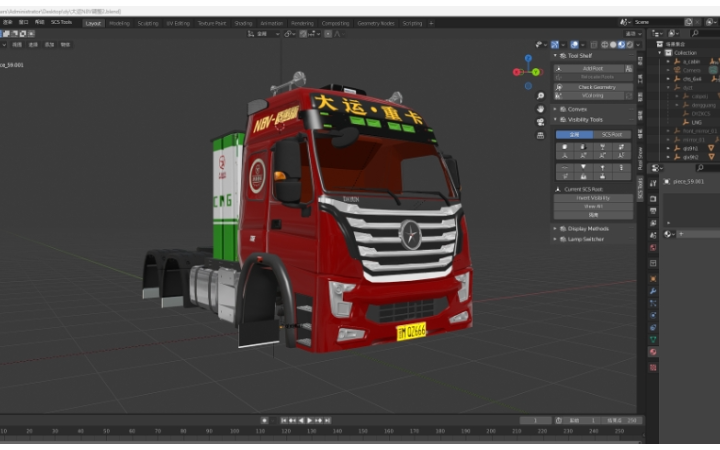
Task: Click the Scene name field
Action: (x=658, y=22)
